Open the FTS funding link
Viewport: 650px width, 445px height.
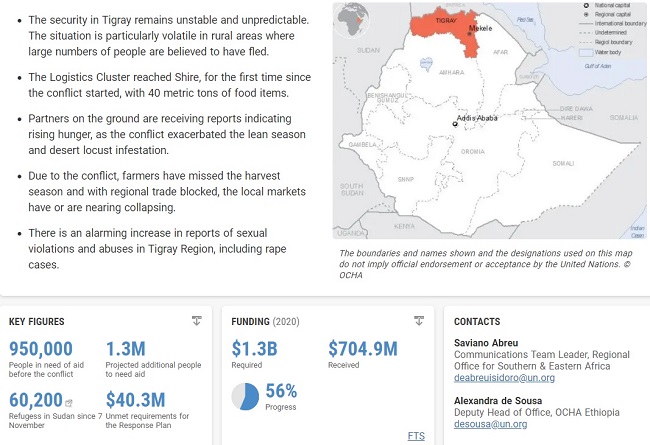pos(416,436)
